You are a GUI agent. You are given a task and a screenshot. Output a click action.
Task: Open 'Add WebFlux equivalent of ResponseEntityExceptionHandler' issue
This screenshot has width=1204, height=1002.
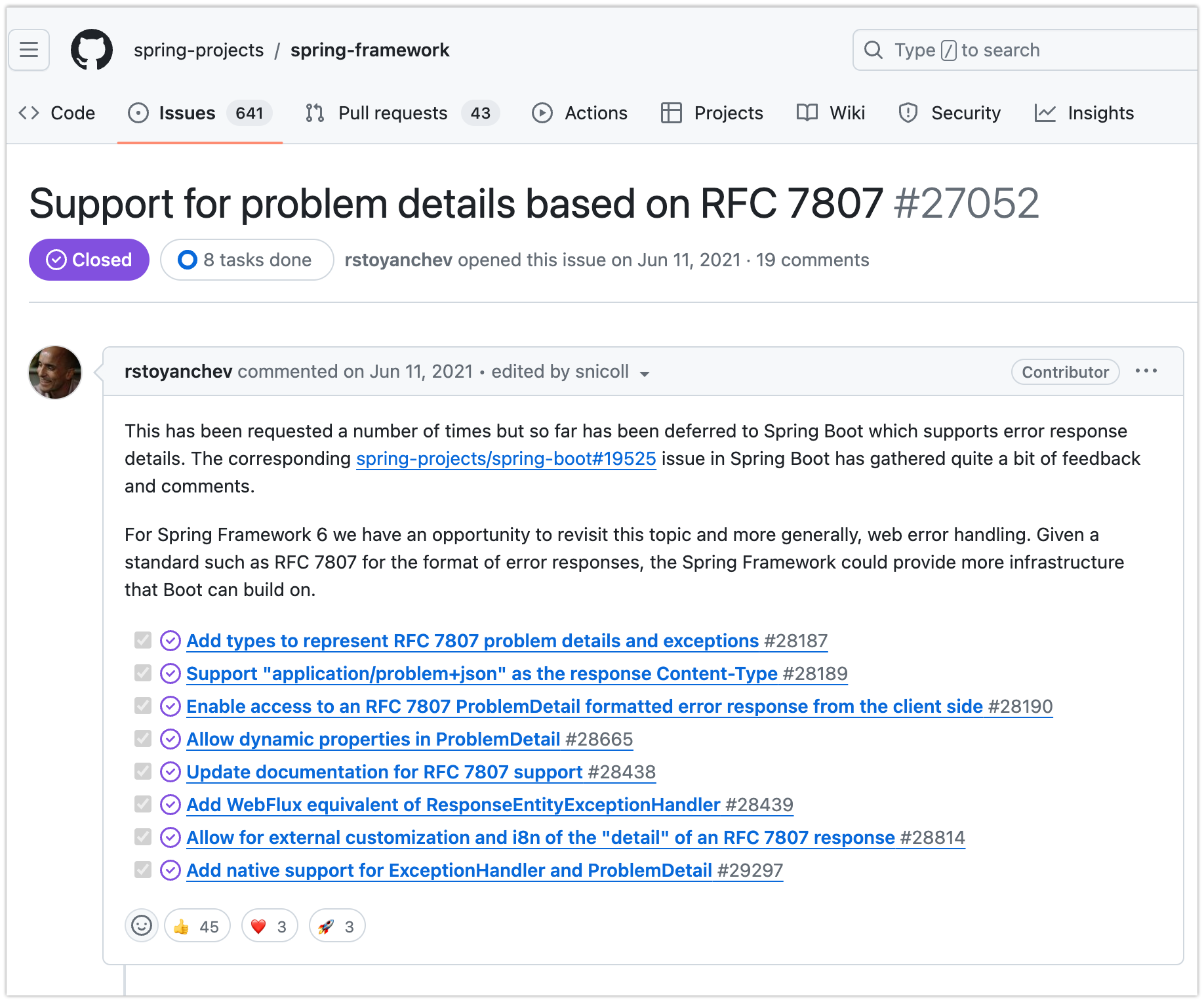click(x=490, y=805)
